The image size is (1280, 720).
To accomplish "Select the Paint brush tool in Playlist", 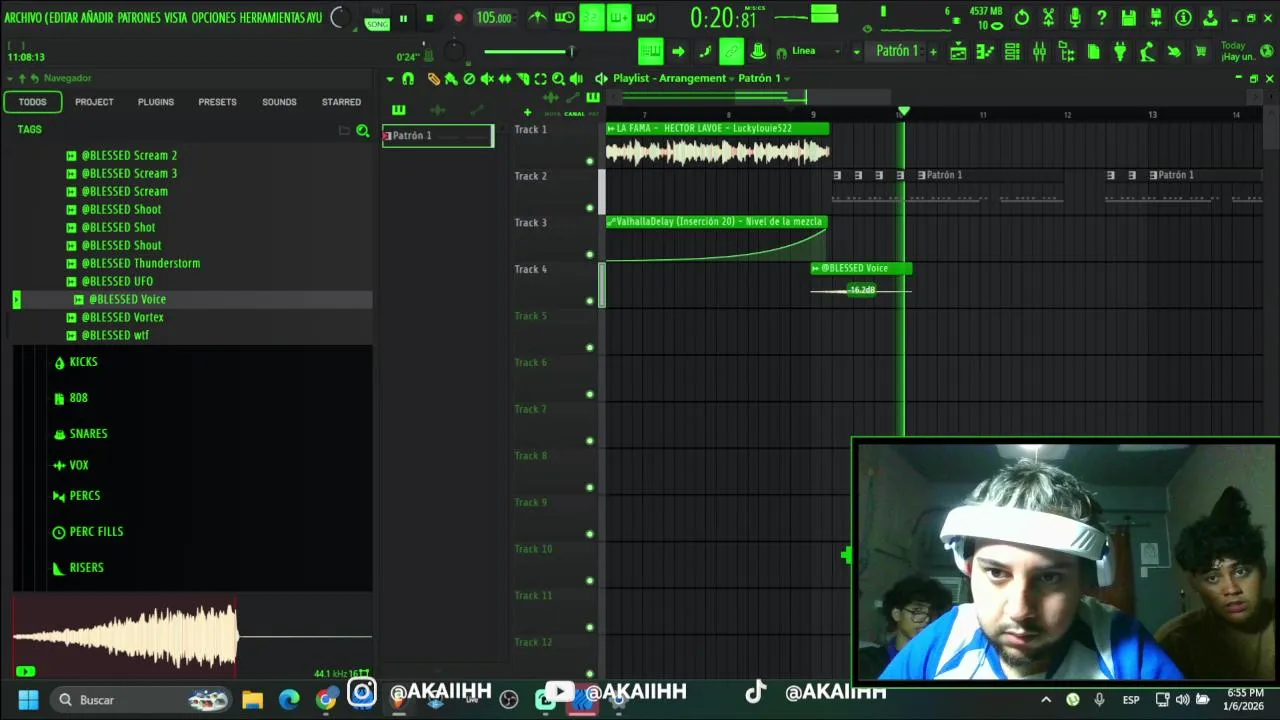I will coord(451,79).
